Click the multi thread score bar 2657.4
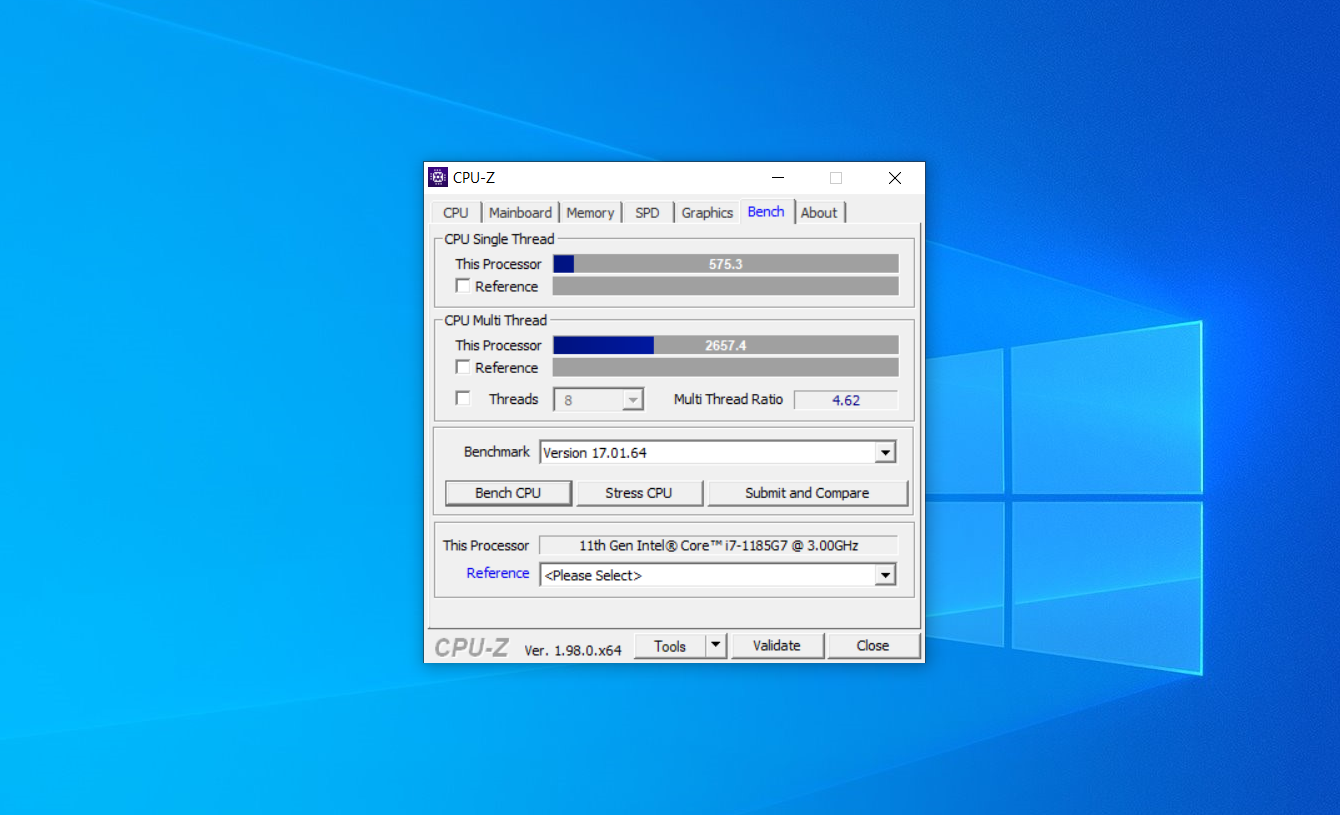This screenshot has width=1340, height=815. pos(726,345)
